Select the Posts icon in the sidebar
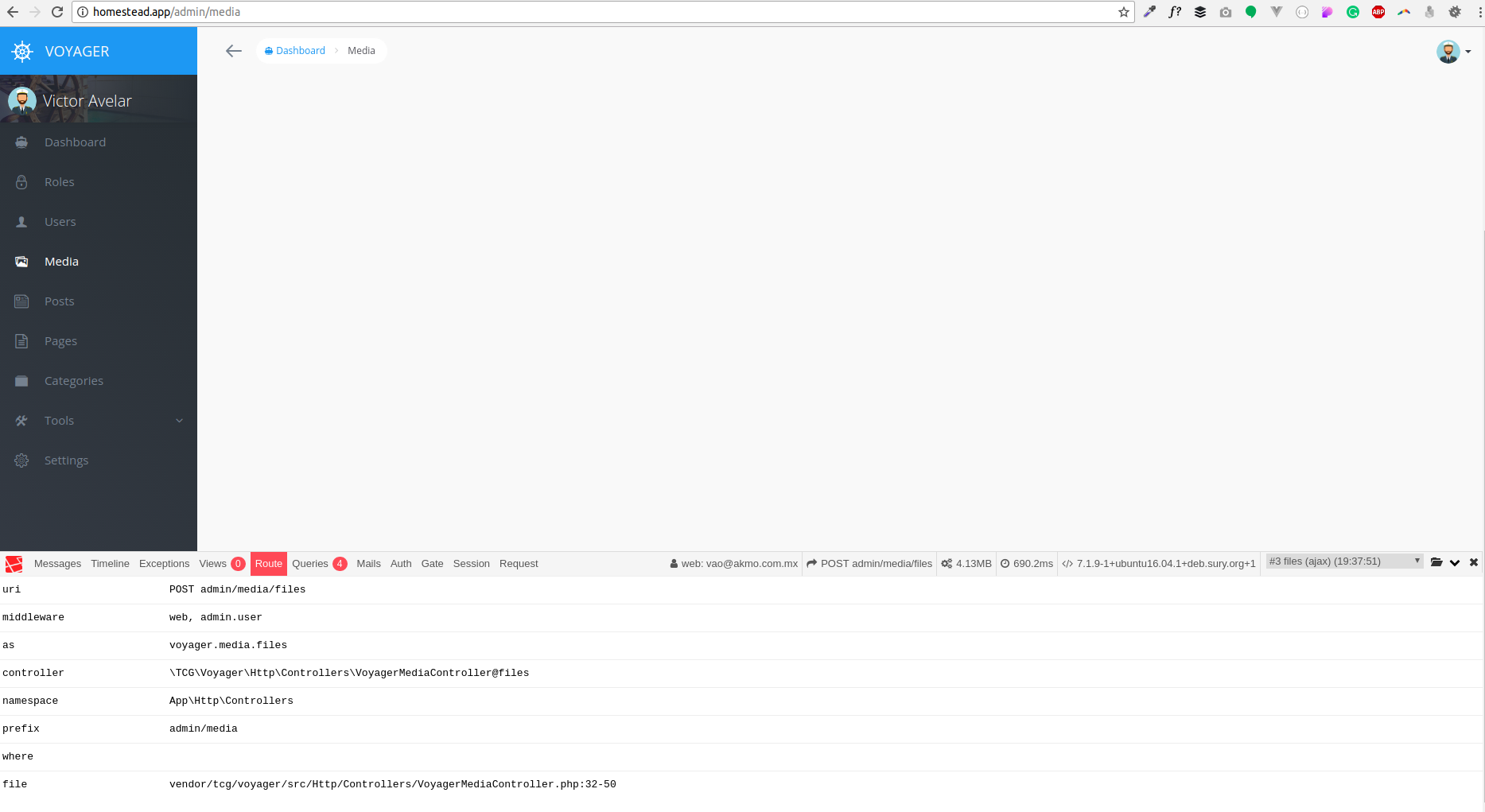The width and height of the screenshot is (1485, 812). pyautogui.click(x=21, y=301)
